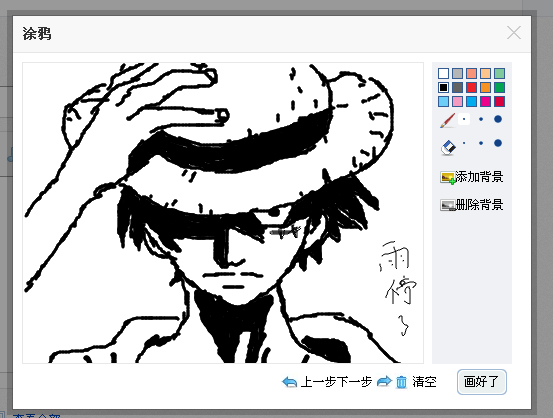This screenshot has height=418, width=553.
Task: Click the trash bin clear icon
Action: click(x=401, y=382)
